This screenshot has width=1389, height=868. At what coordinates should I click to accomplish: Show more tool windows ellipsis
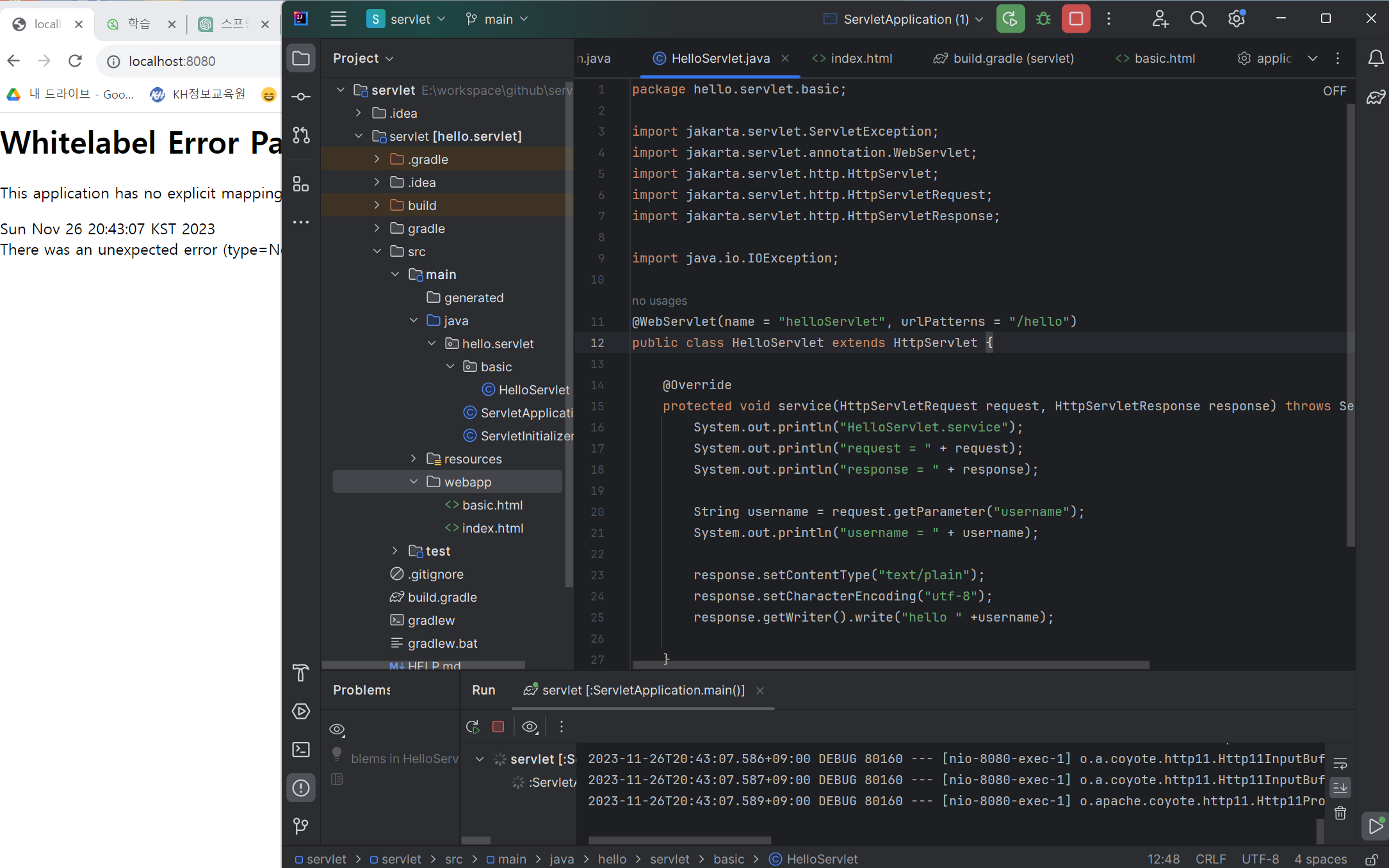tap(301, 222)
